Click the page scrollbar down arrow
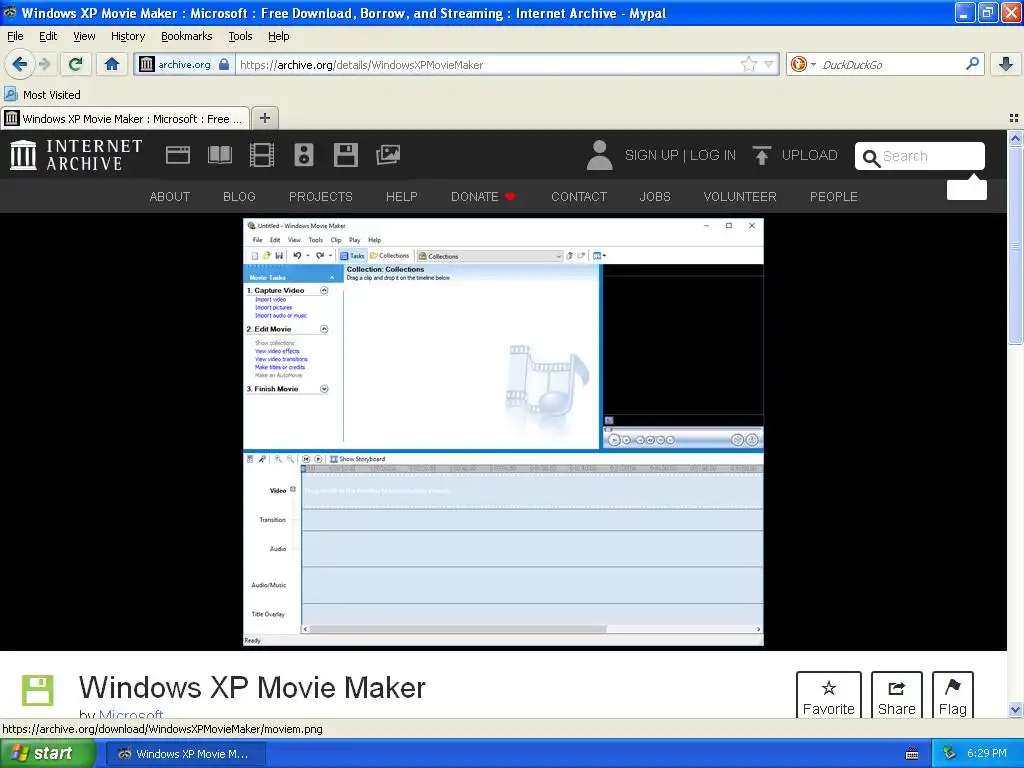The image size is (1024, 768). (1015, 710)
